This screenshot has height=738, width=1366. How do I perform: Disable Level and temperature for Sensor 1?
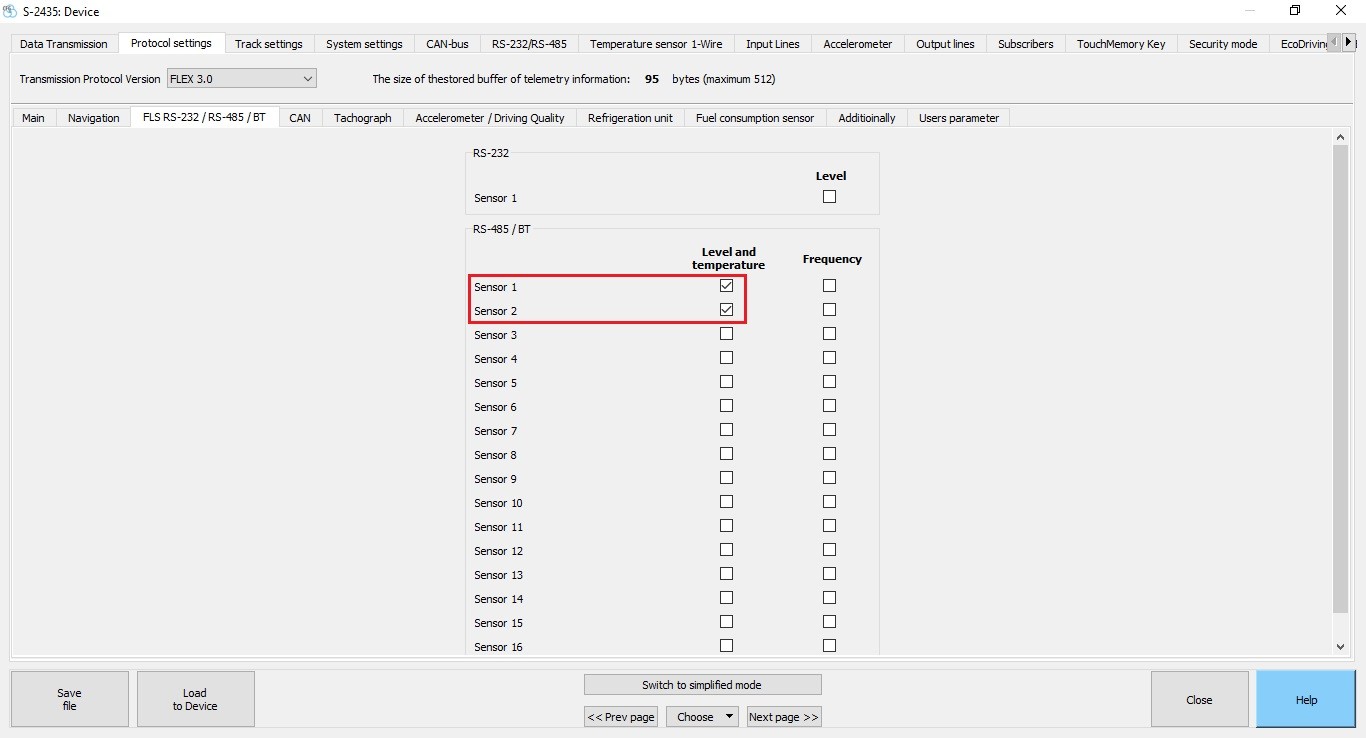tap(725, 285)
